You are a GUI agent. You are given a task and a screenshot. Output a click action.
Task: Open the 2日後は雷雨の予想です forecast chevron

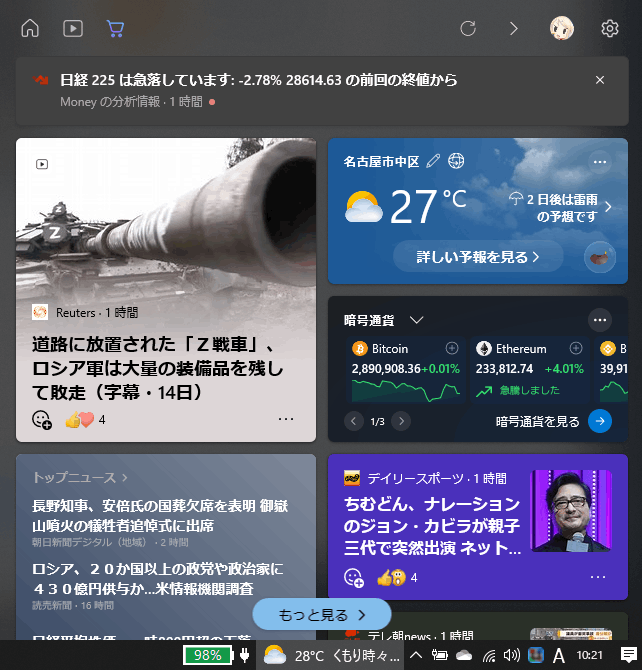(608, 207)
